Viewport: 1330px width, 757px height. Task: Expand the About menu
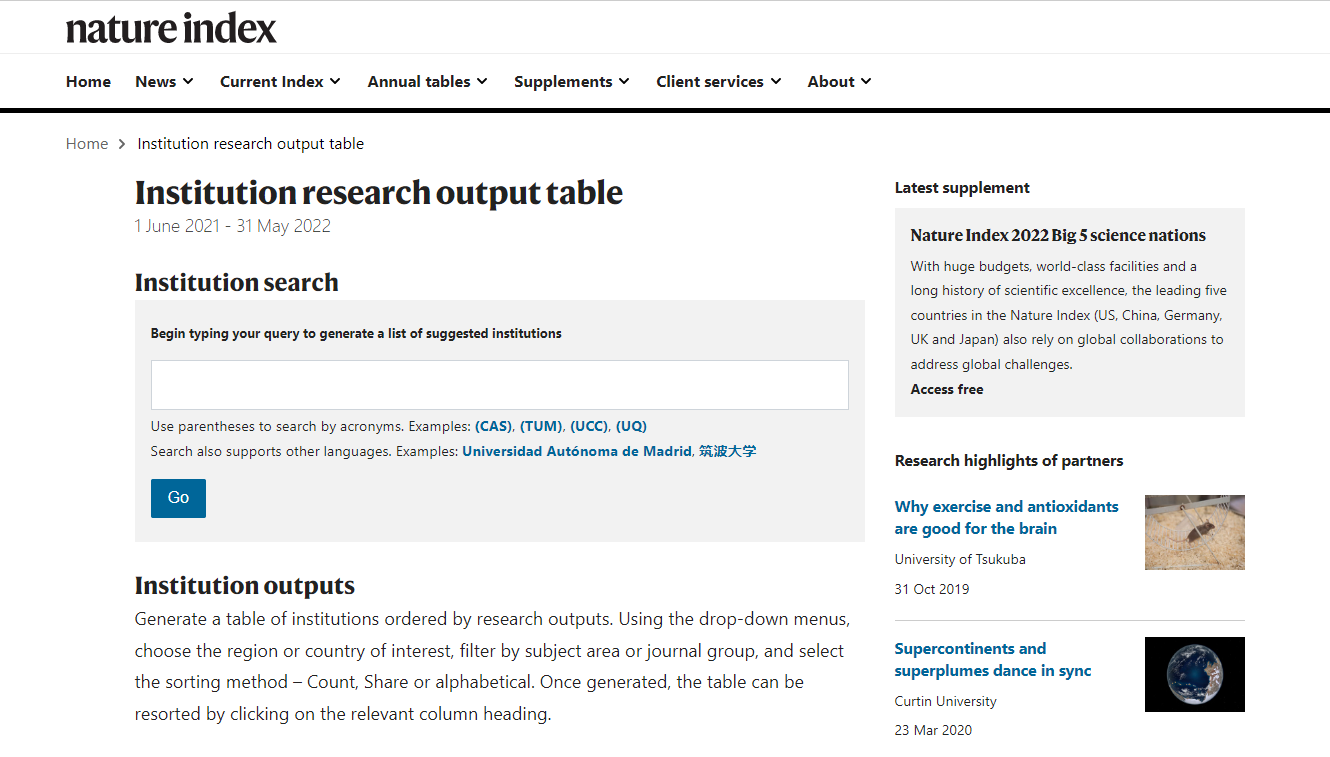click(x=839, y=82)
